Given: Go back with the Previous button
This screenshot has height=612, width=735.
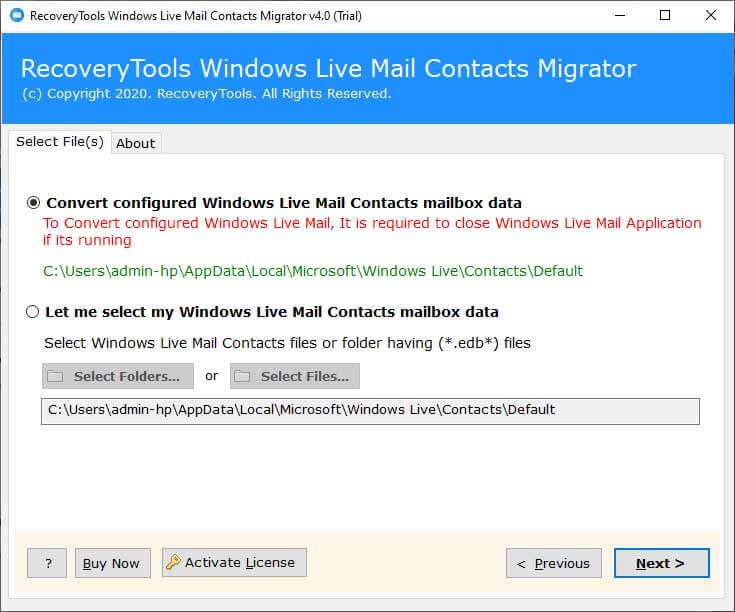Looking at the screenshot, I should point(554,563).
